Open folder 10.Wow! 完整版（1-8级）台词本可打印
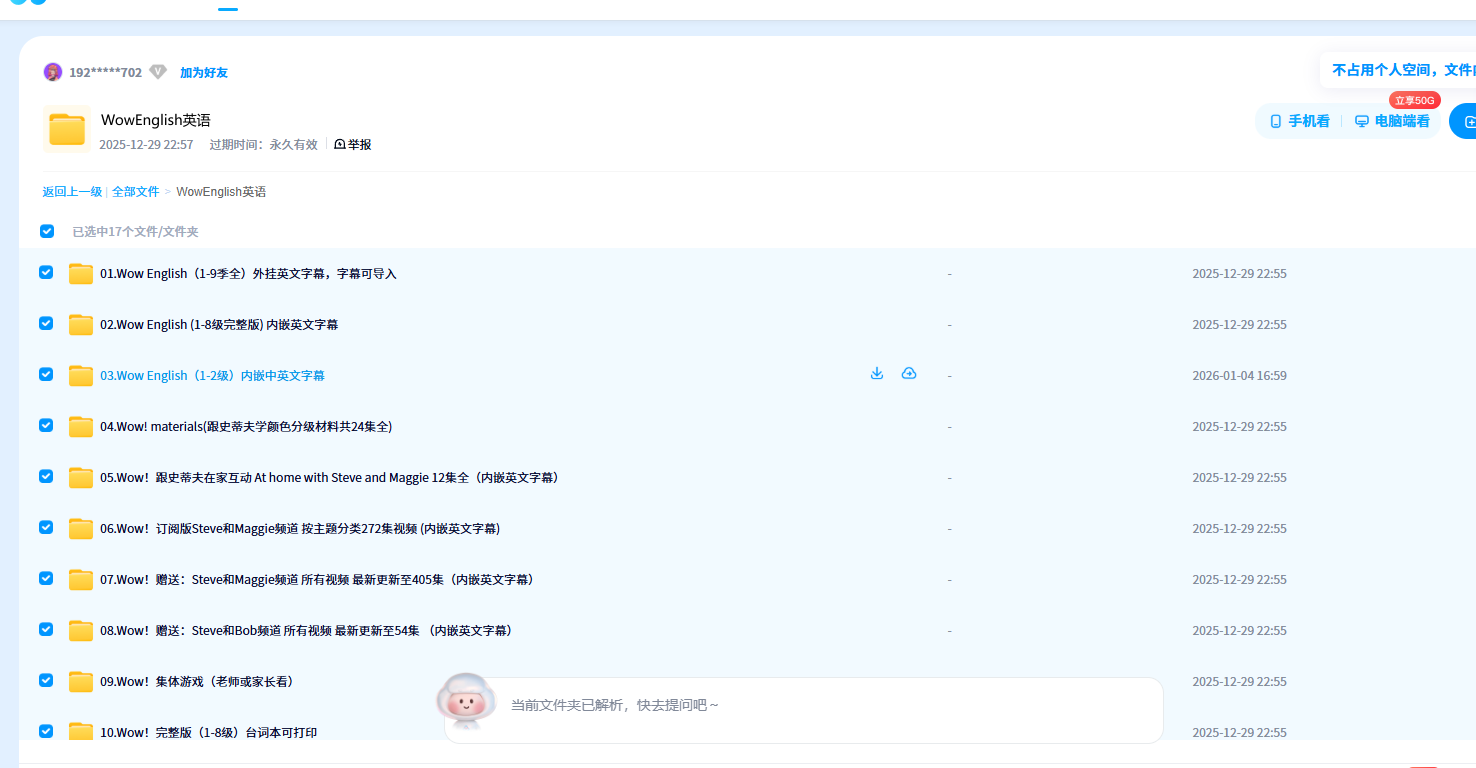Viewport: 1476px width, 768px height. coord(209,733)
